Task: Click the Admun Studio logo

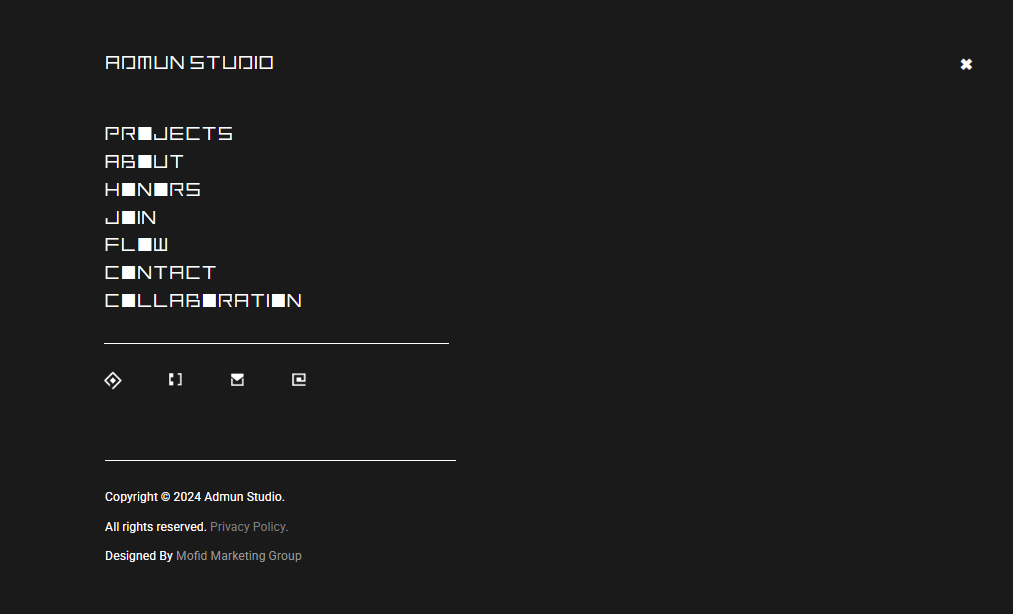Action: click(189, 62)
